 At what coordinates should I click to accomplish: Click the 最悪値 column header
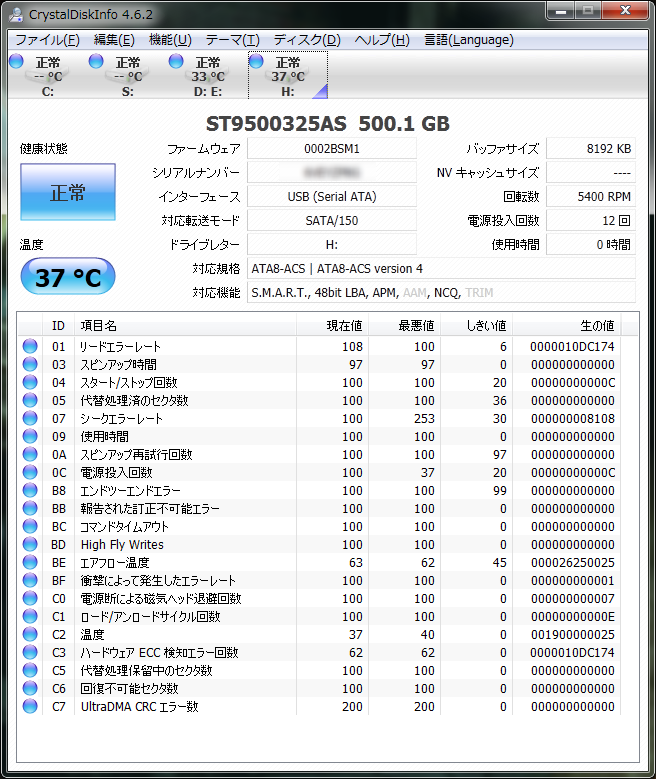tap(405, 325)
